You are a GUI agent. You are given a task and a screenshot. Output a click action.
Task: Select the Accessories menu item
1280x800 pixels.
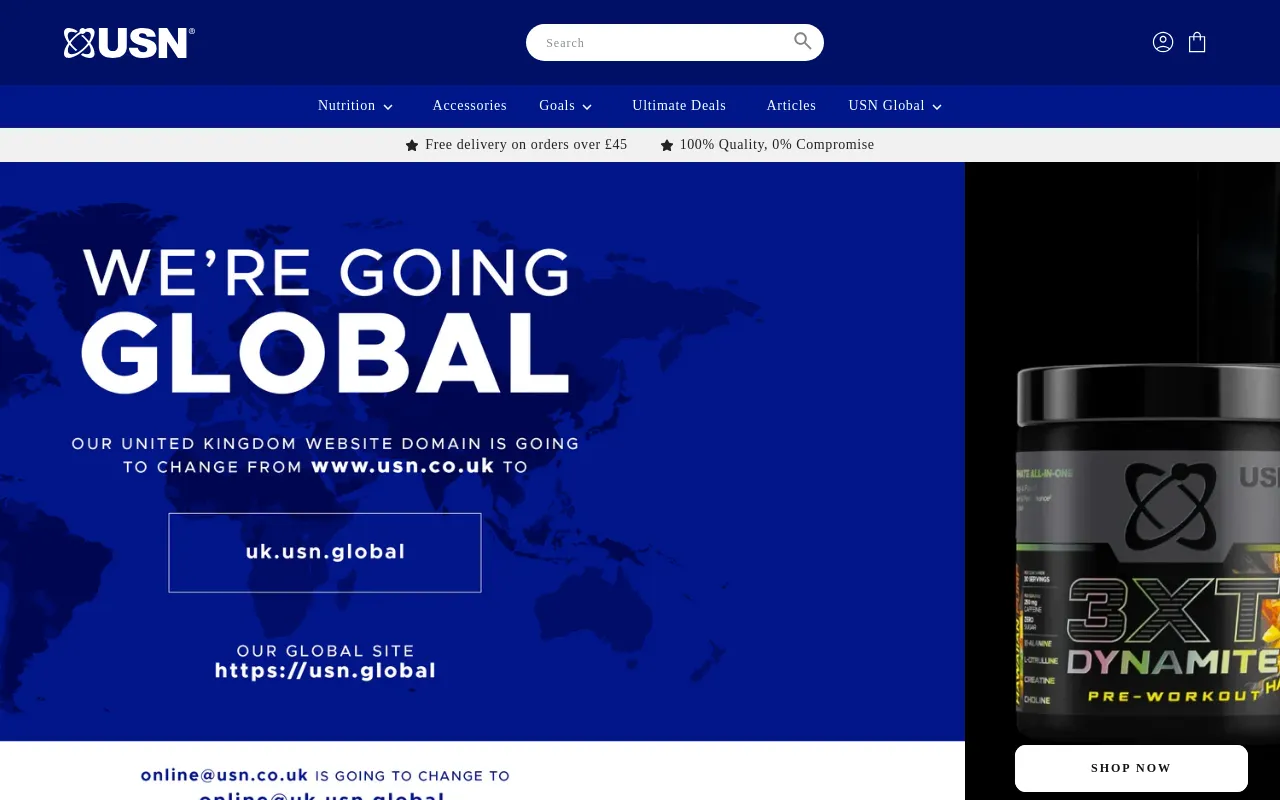(x=469, y=106)
